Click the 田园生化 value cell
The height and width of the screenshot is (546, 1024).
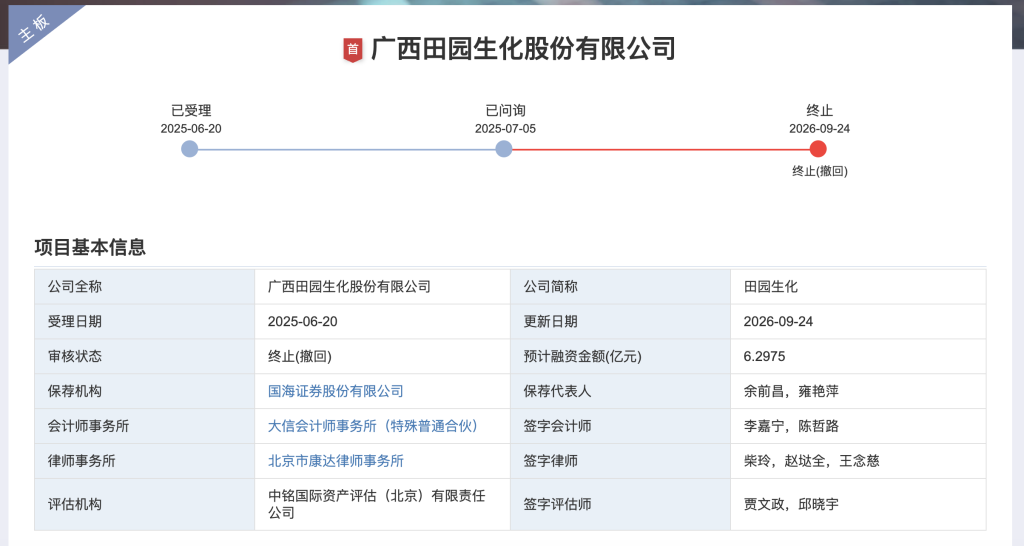(x=858, y=287)
